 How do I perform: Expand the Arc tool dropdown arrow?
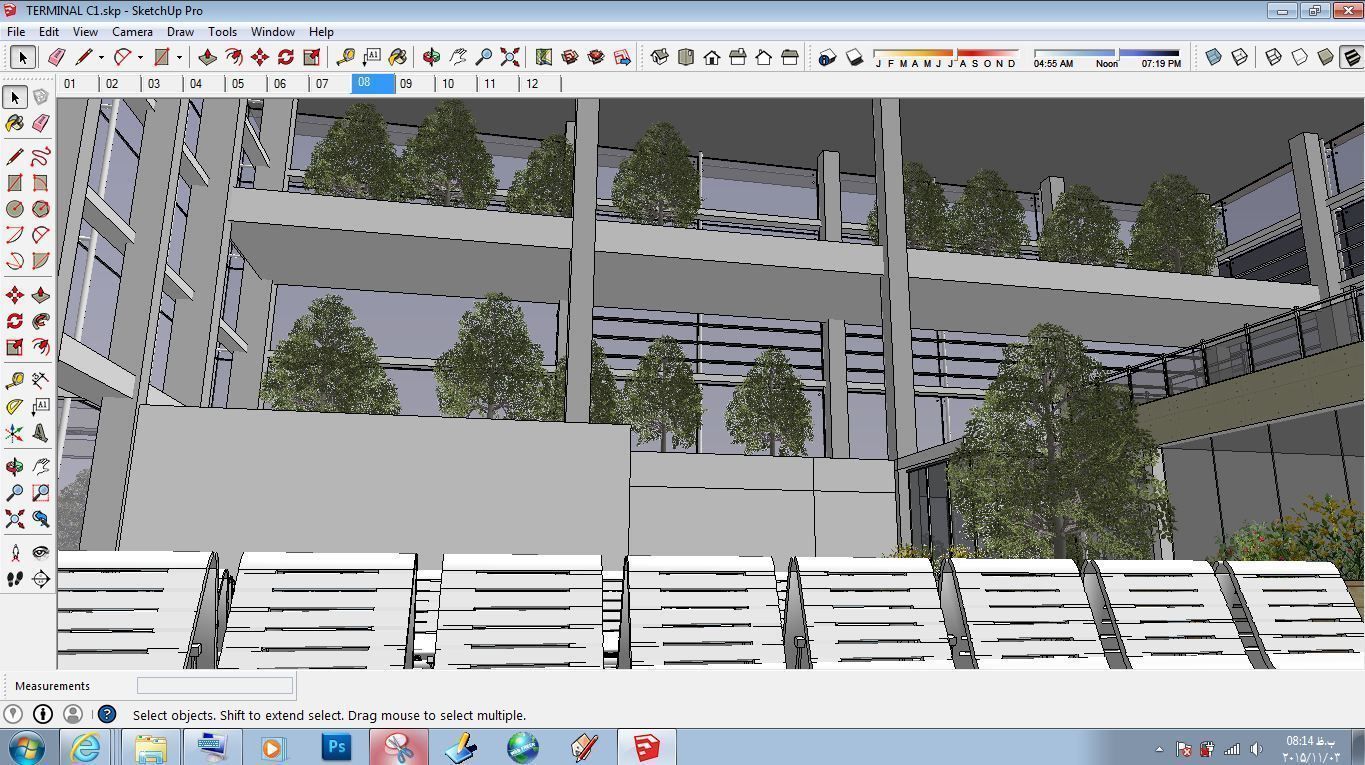click(x=140, y=57)
